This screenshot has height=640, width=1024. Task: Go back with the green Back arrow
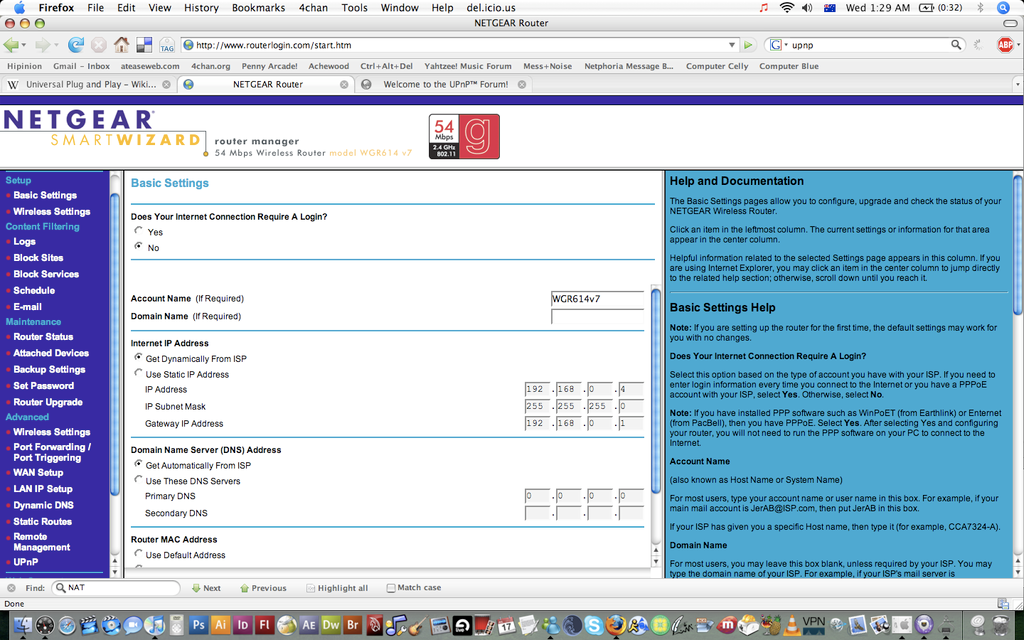click(x=11, y=45)
